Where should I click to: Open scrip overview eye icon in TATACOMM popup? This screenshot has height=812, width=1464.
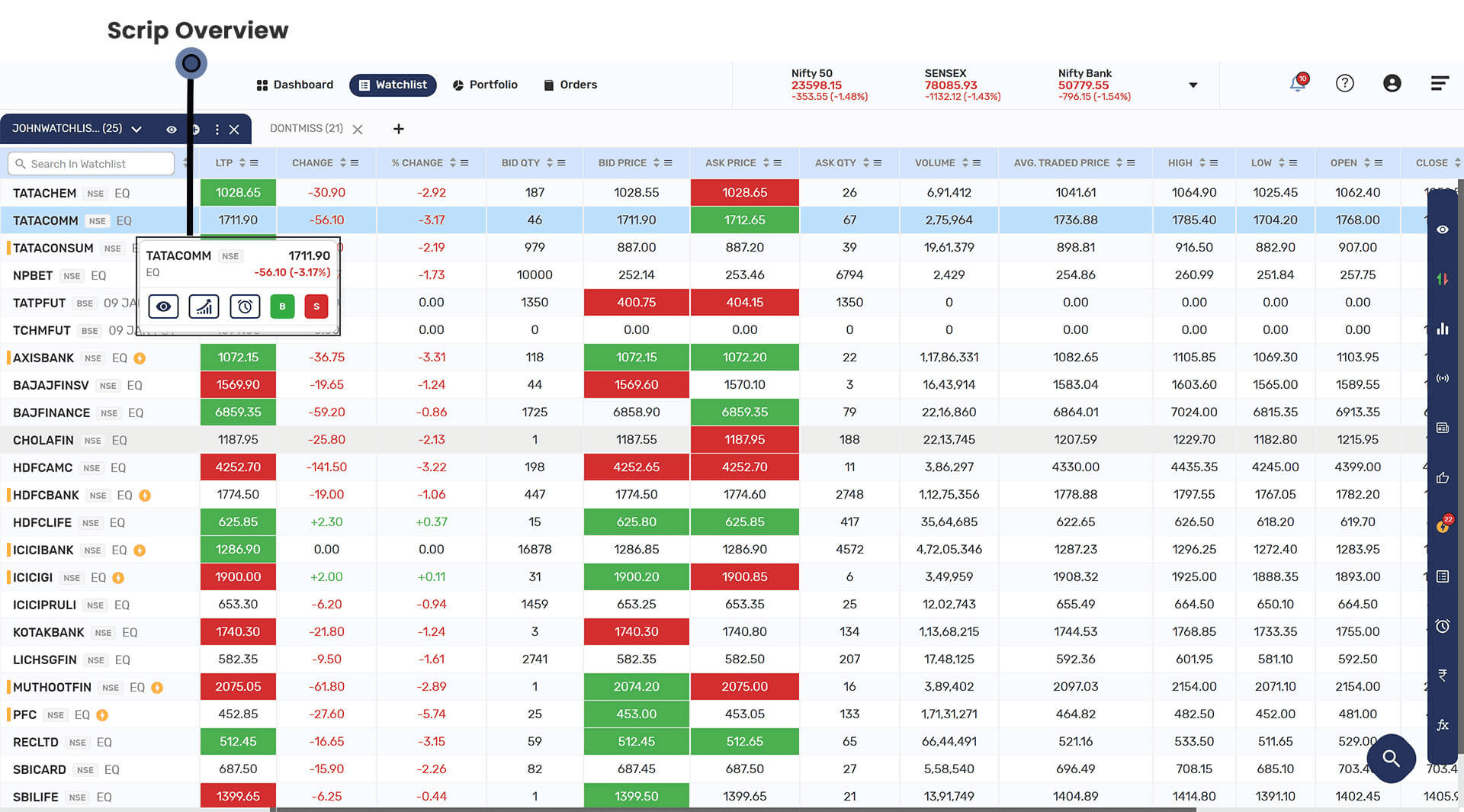coord(163,307)
